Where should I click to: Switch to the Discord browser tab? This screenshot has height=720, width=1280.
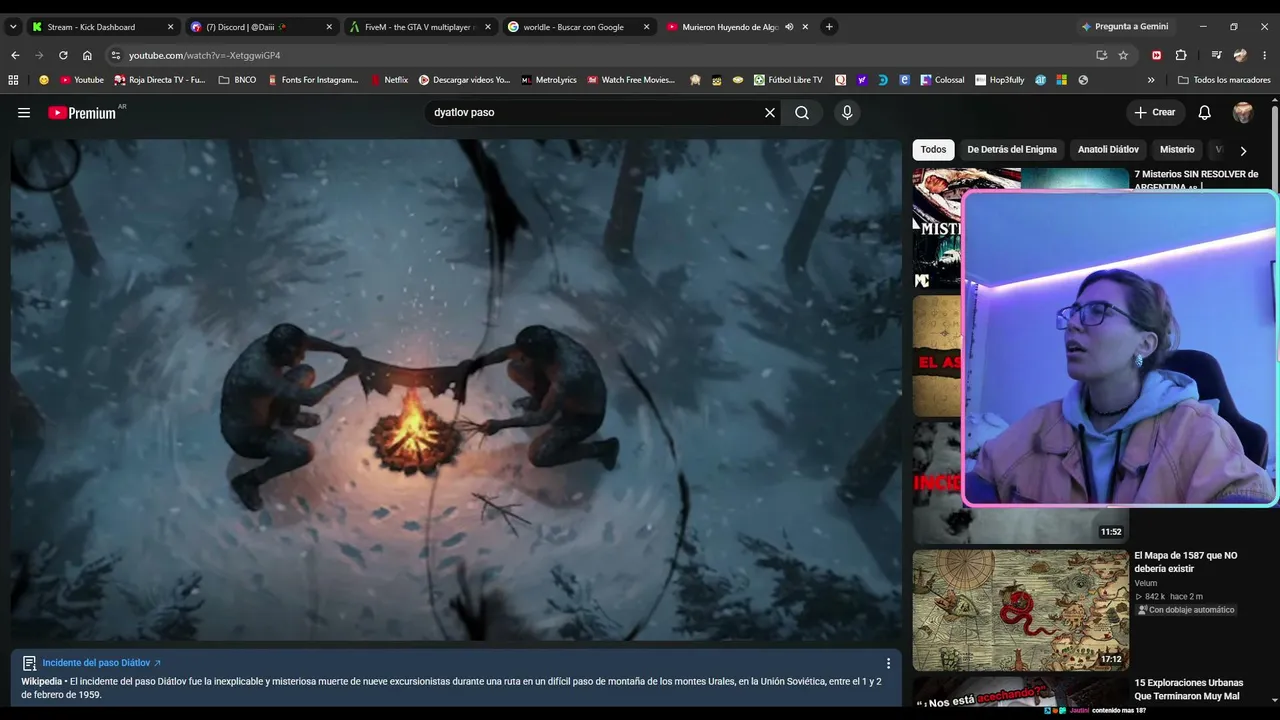[262, 27]
